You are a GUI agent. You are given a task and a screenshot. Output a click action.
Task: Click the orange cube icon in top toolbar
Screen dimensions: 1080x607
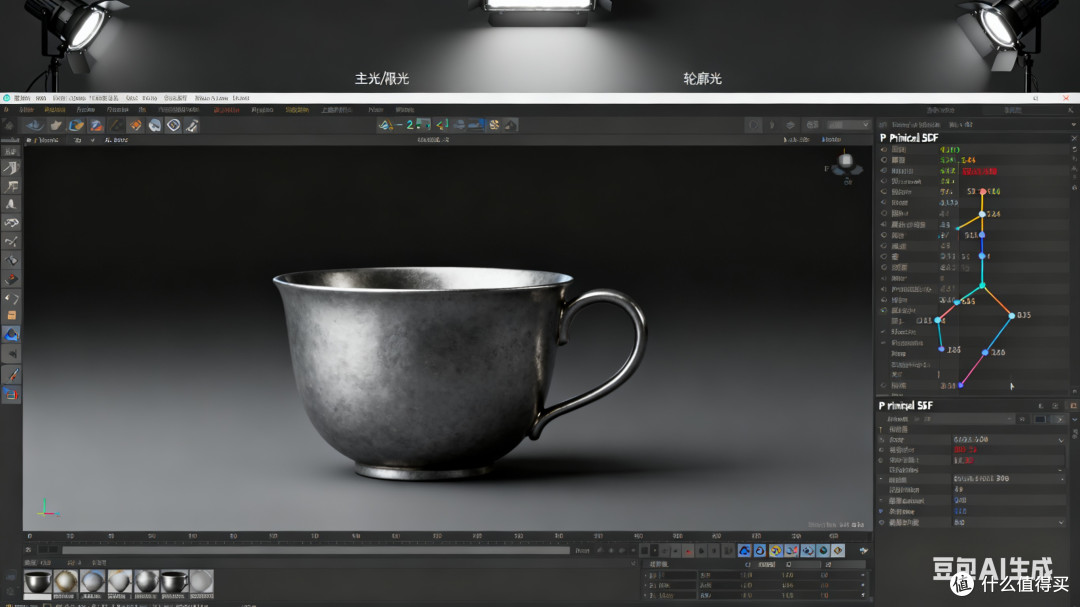(135, 125)
